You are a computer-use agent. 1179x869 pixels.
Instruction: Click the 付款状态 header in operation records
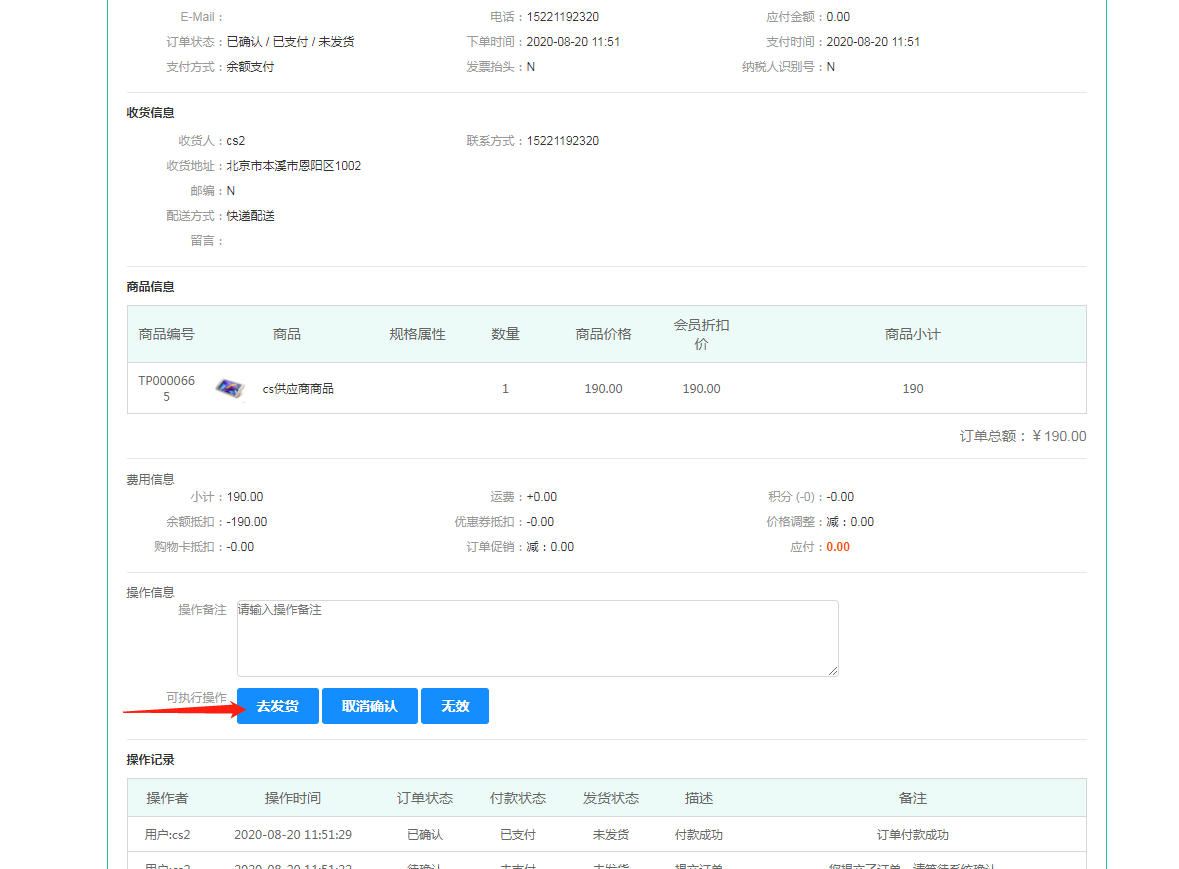click(517, 798)
